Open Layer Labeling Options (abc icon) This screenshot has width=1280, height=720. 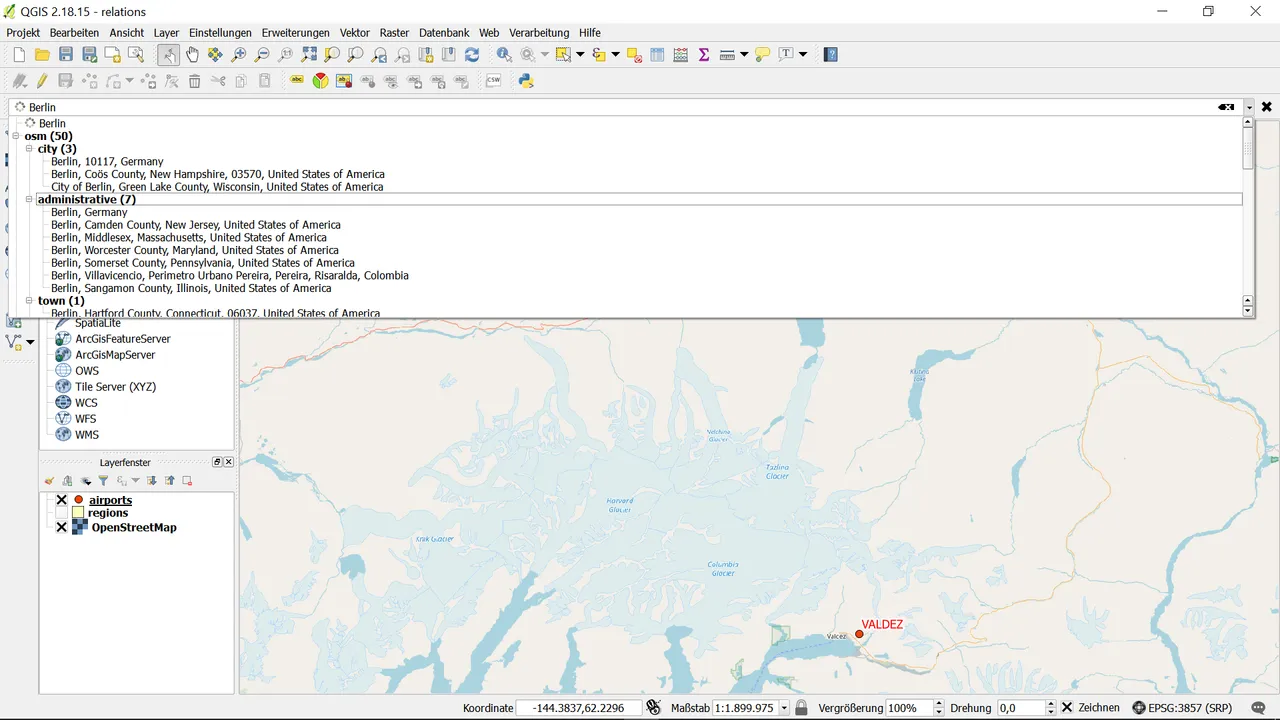tap(297, 81)
